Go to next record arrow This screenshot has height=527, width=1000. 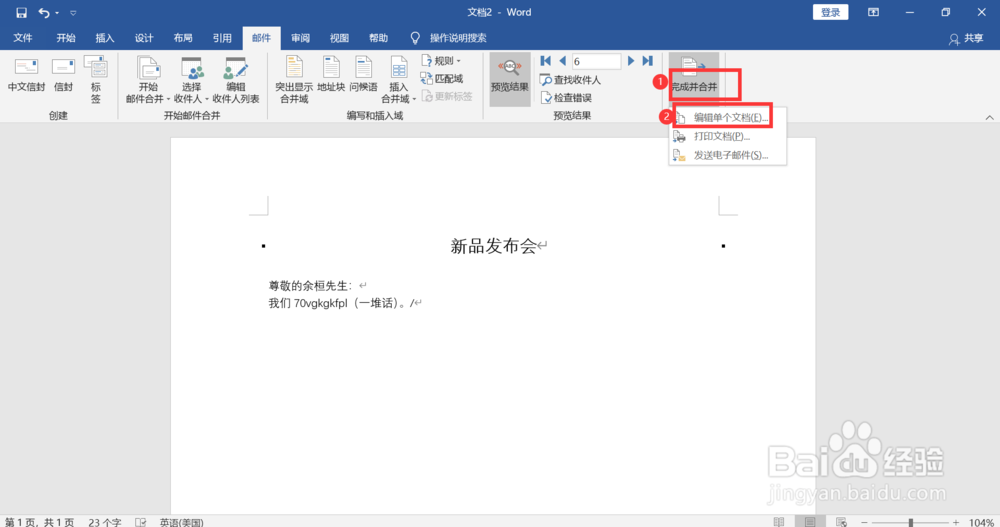[631, 61]
